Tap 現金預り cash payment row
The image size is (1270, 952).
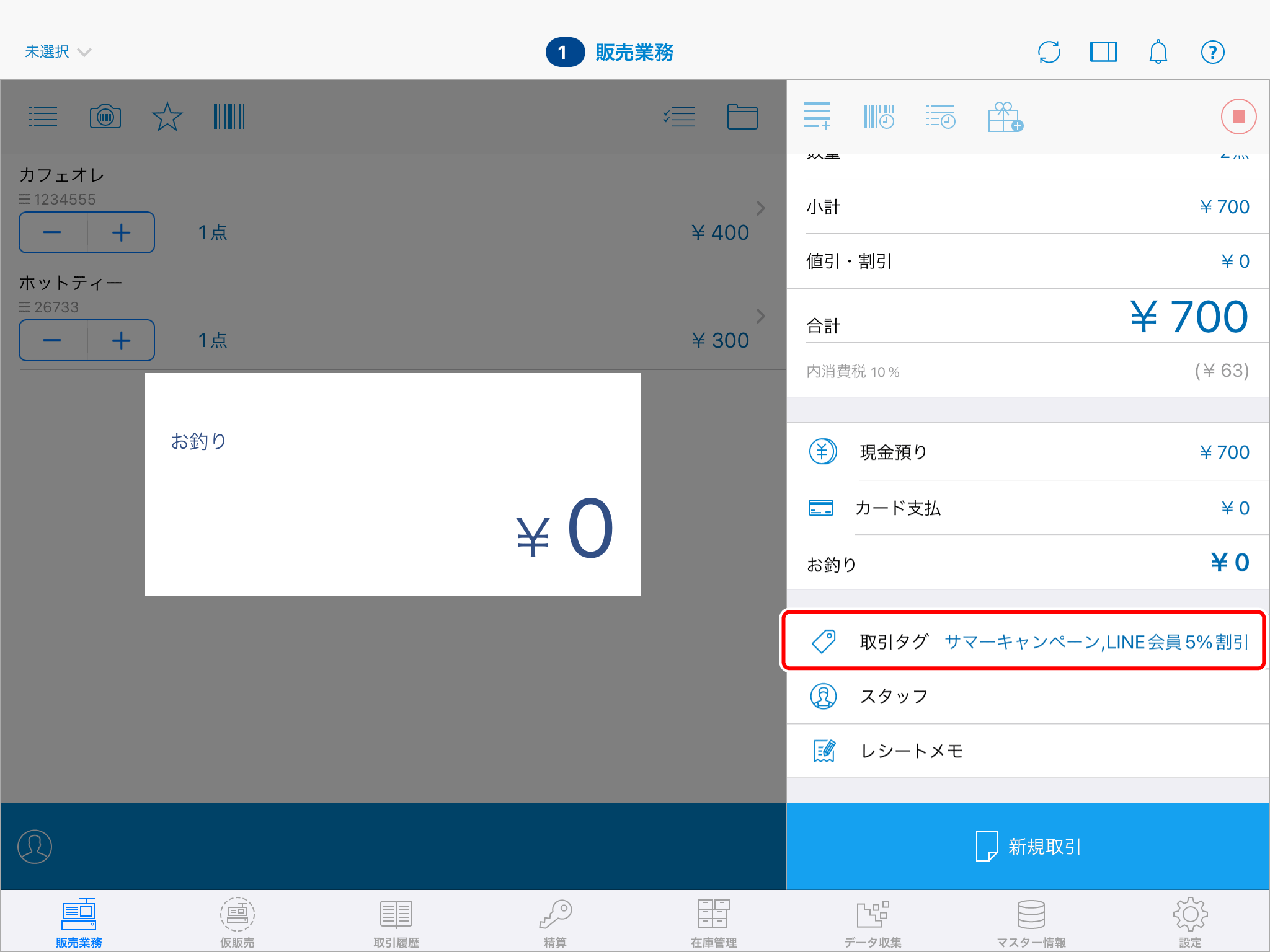(x=1023, y=452)
